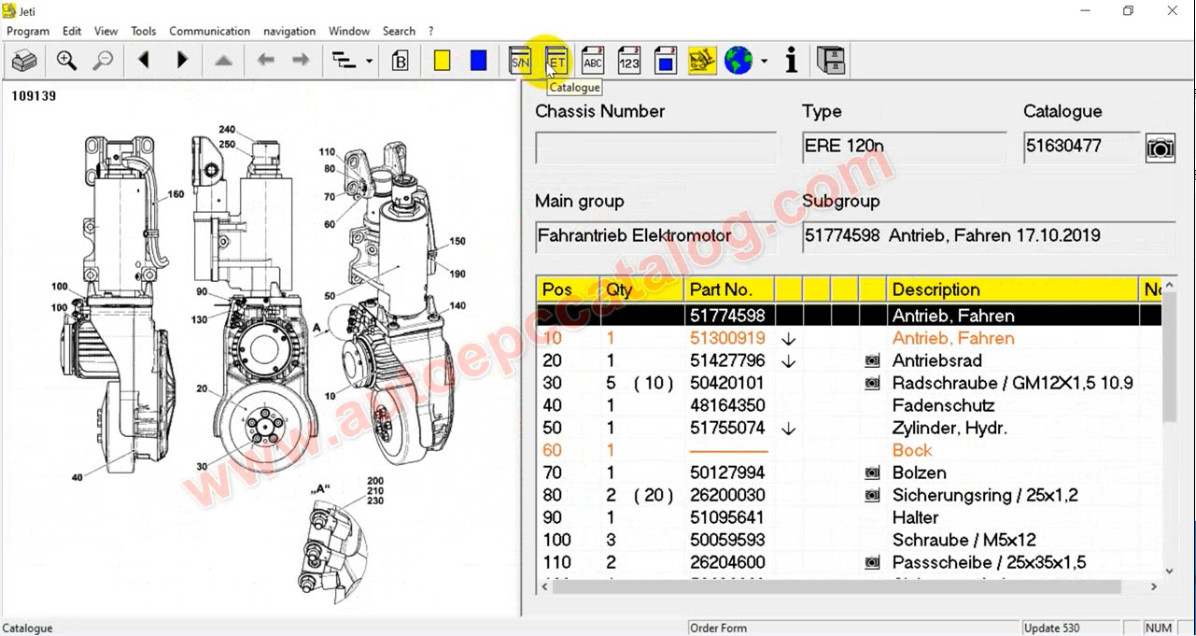
Task: Select the Schraube / M5x12 row
Action: (x=849, y=541)
